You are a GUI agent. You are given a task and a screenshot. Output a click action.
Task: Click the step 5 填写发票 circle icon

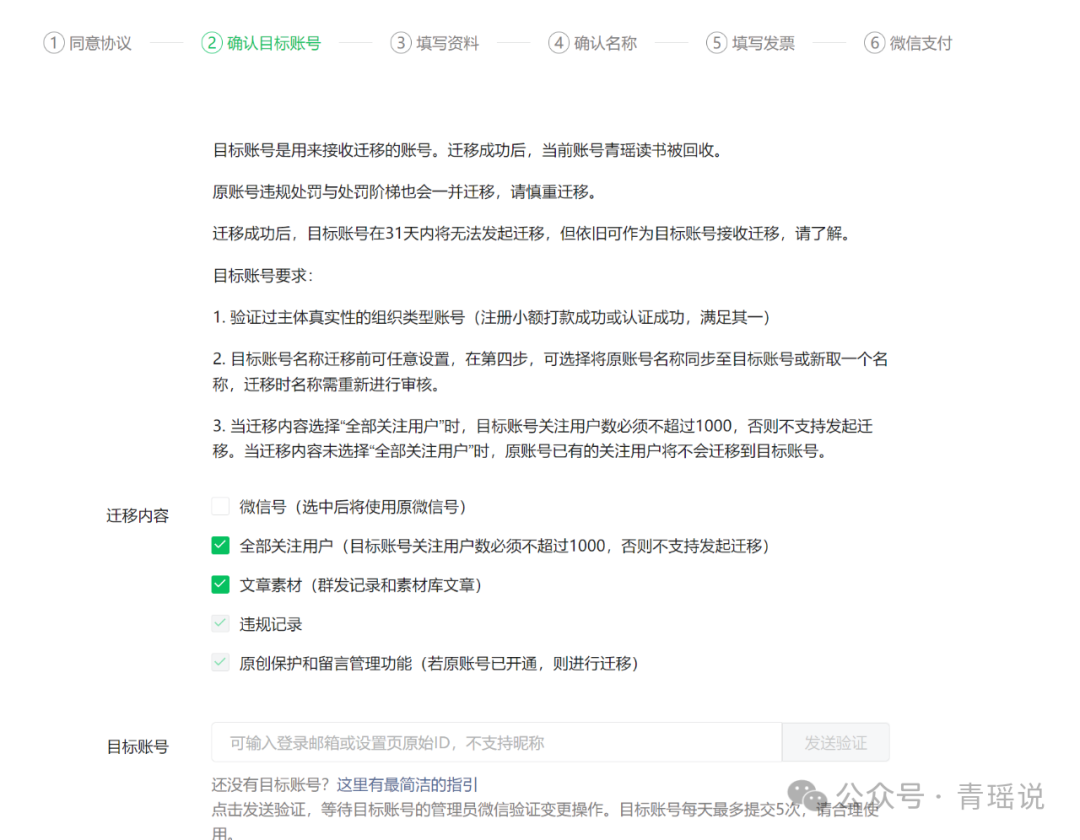(716, 43)
